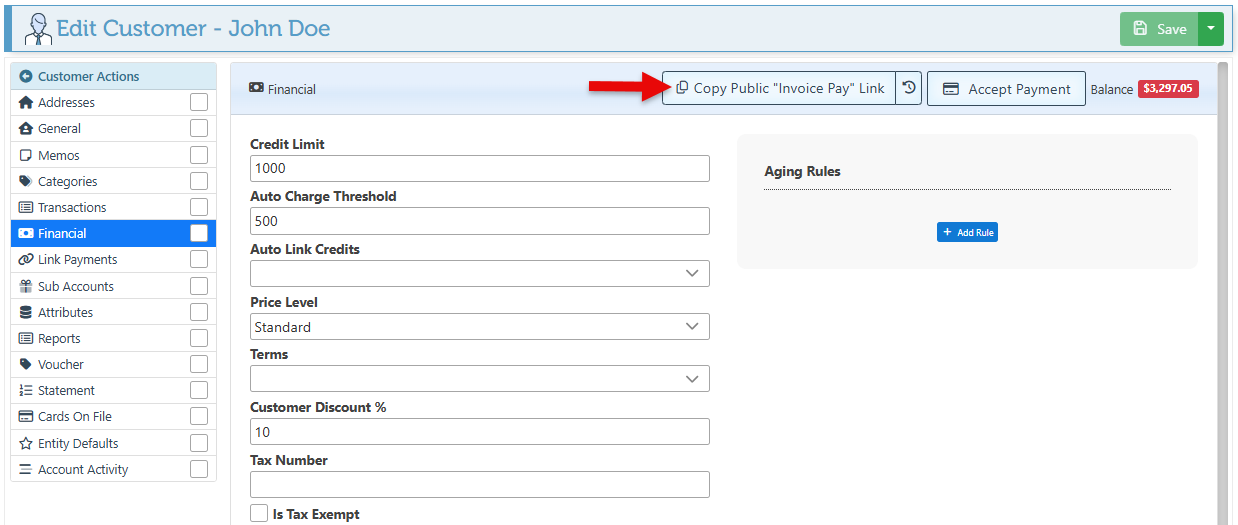
Task: Click the history icon beside Copy Link
Action: 909,88
